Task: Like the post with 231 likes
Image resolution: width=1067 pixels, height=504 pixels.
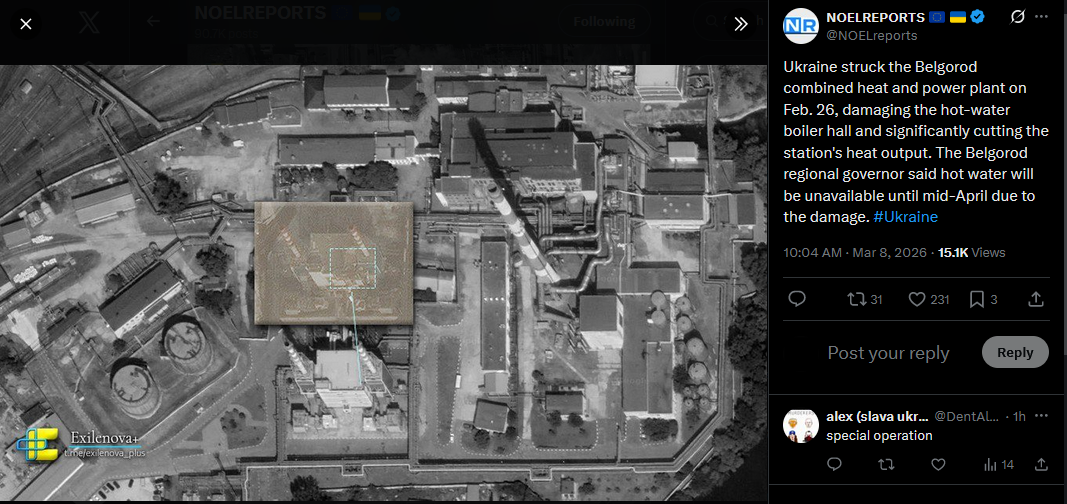Action: 929,299
